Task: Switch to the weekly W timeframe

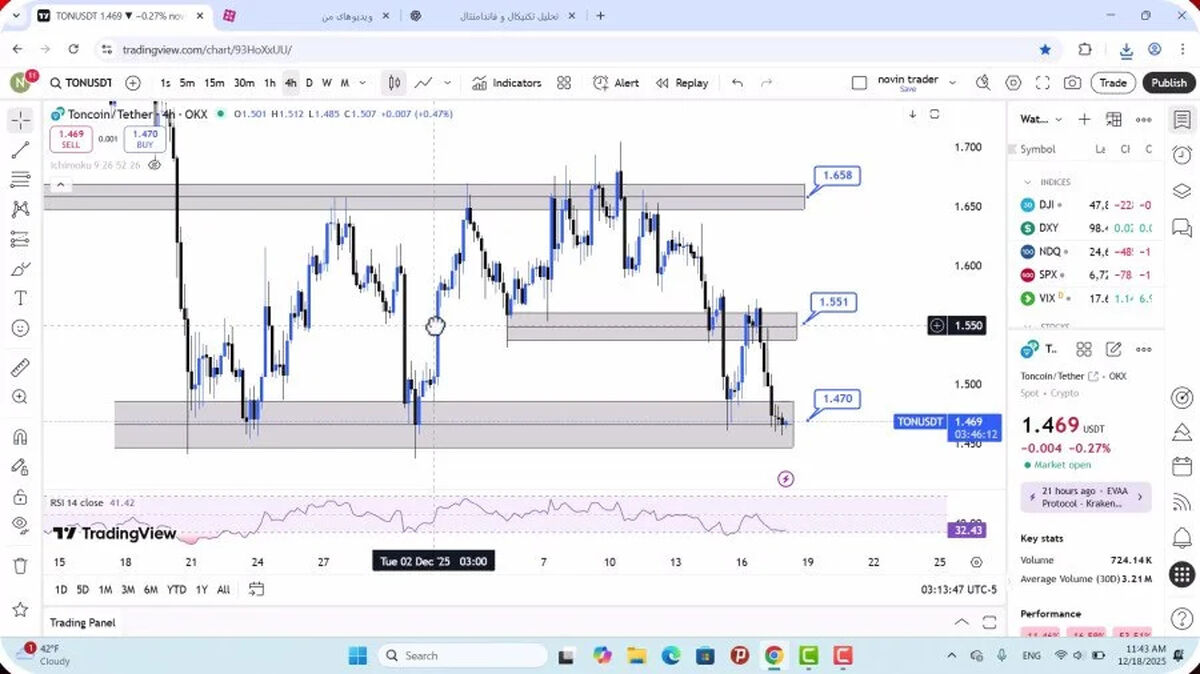Action: (x=326, y=83)
